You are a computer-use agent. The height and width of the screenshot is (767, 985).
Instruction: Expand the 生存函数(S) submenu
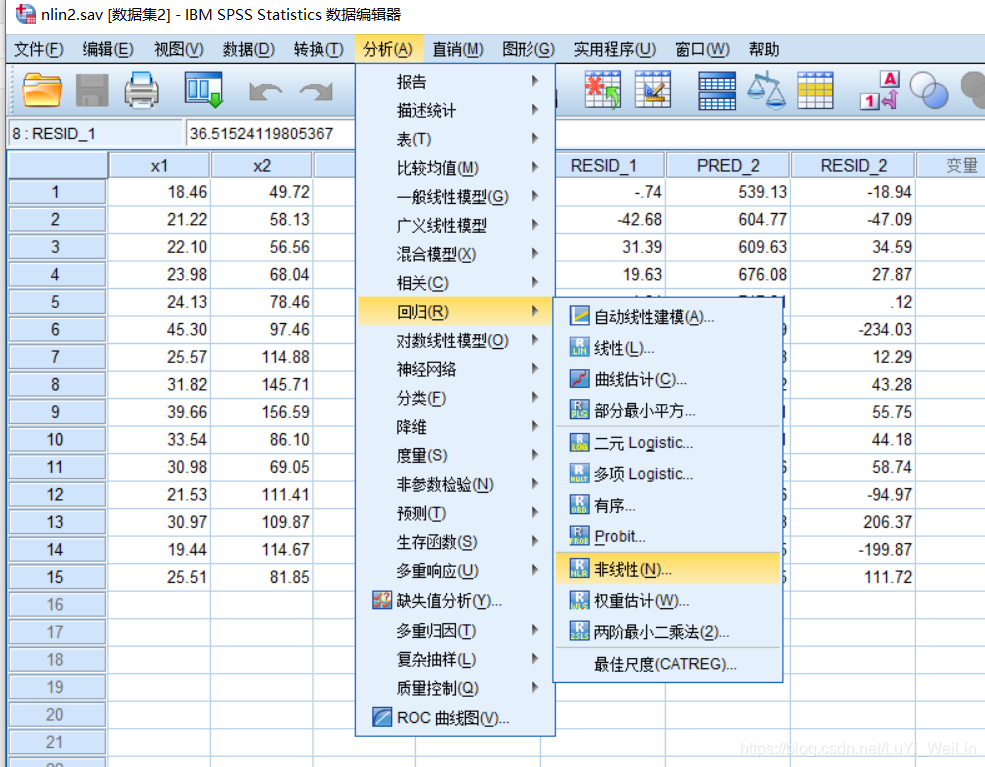pos(455,541)
